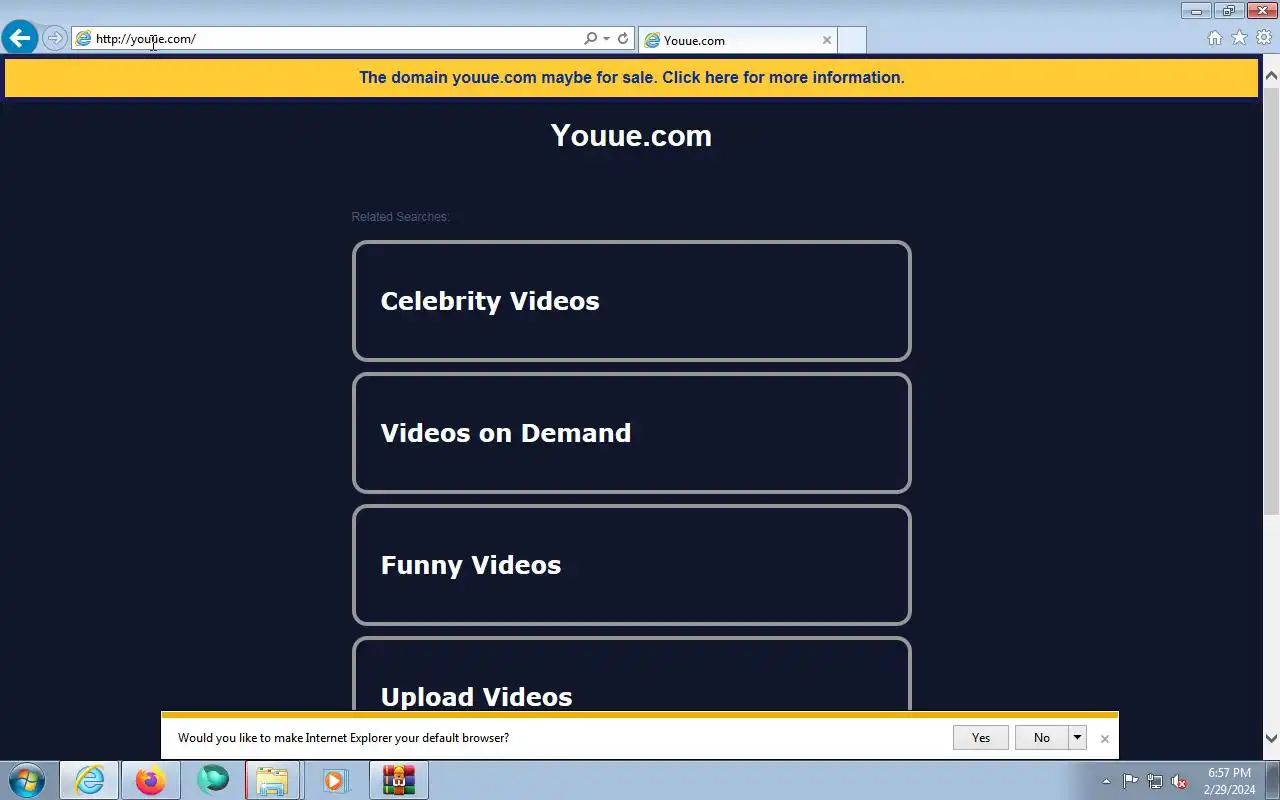Click the page scrollbar down arrow
Screen dimensions: 1280x800
(x=1272, y=739)
